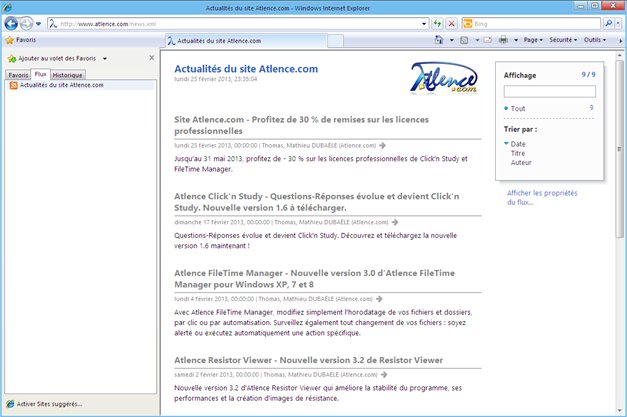This screenshot has height=417, width=627.
Task: Click the orange RSS icon of the feed item
Action: click(x=14, y=85)
